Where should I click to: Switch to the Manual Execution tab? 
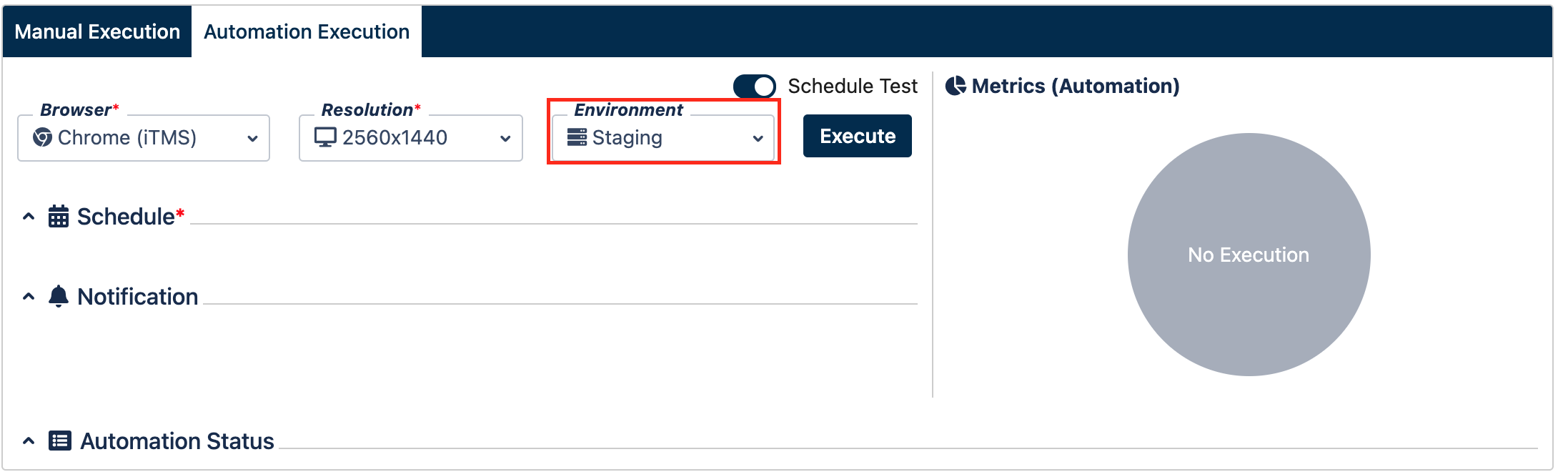[x=97, y=31]
